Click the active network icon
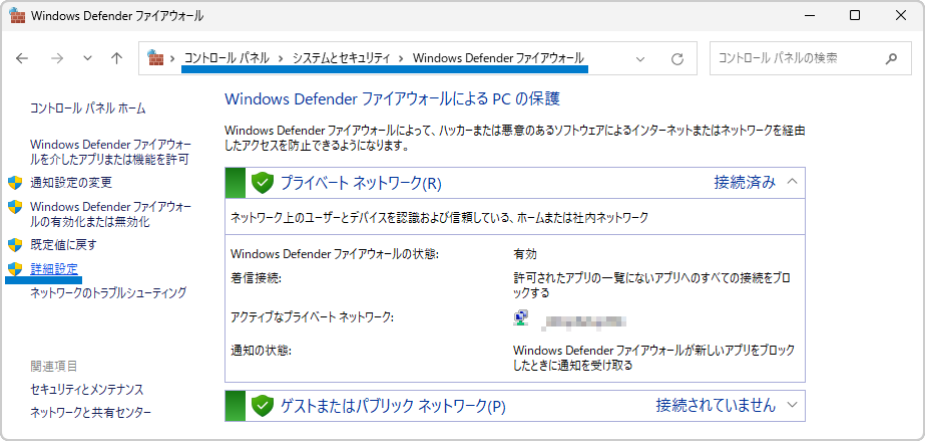Image resolution: width=925 pixels, height=441 pixels. coord(521,318)
